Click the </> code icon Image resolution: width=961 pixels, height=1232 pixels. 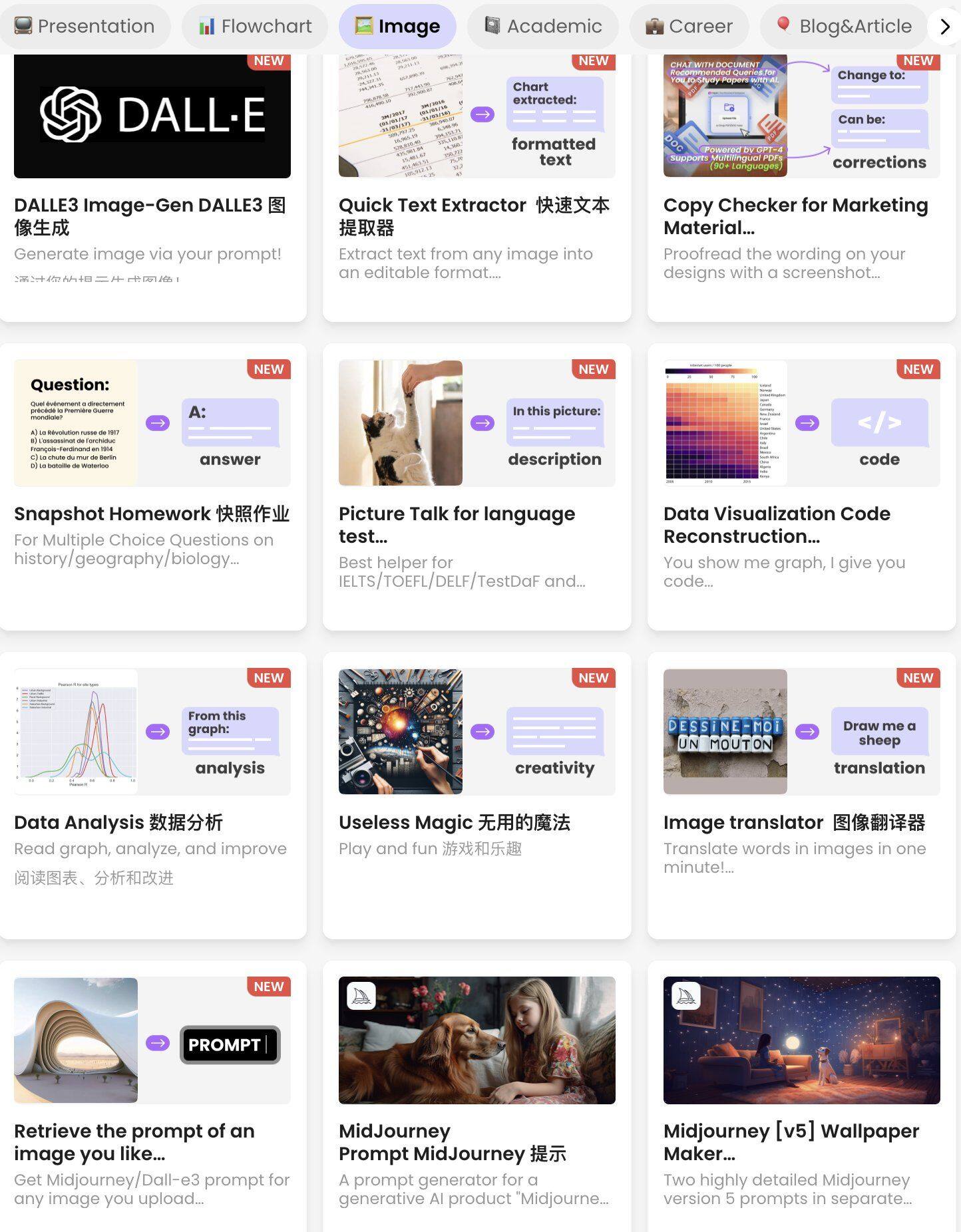(879, 422)
